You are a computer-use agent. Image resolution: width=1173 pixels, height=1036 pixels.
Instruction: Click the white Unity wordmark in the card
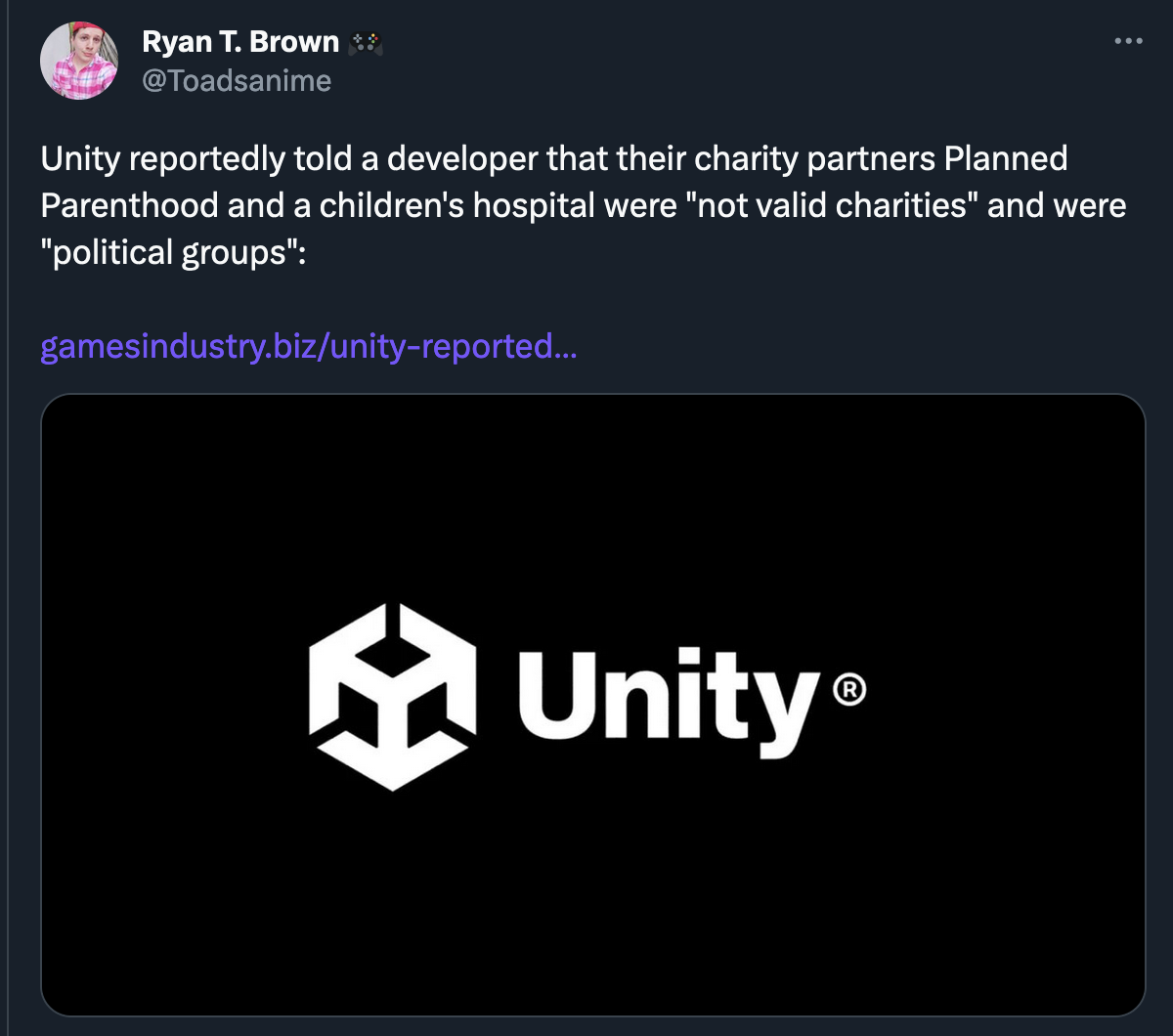click(665, 698)
